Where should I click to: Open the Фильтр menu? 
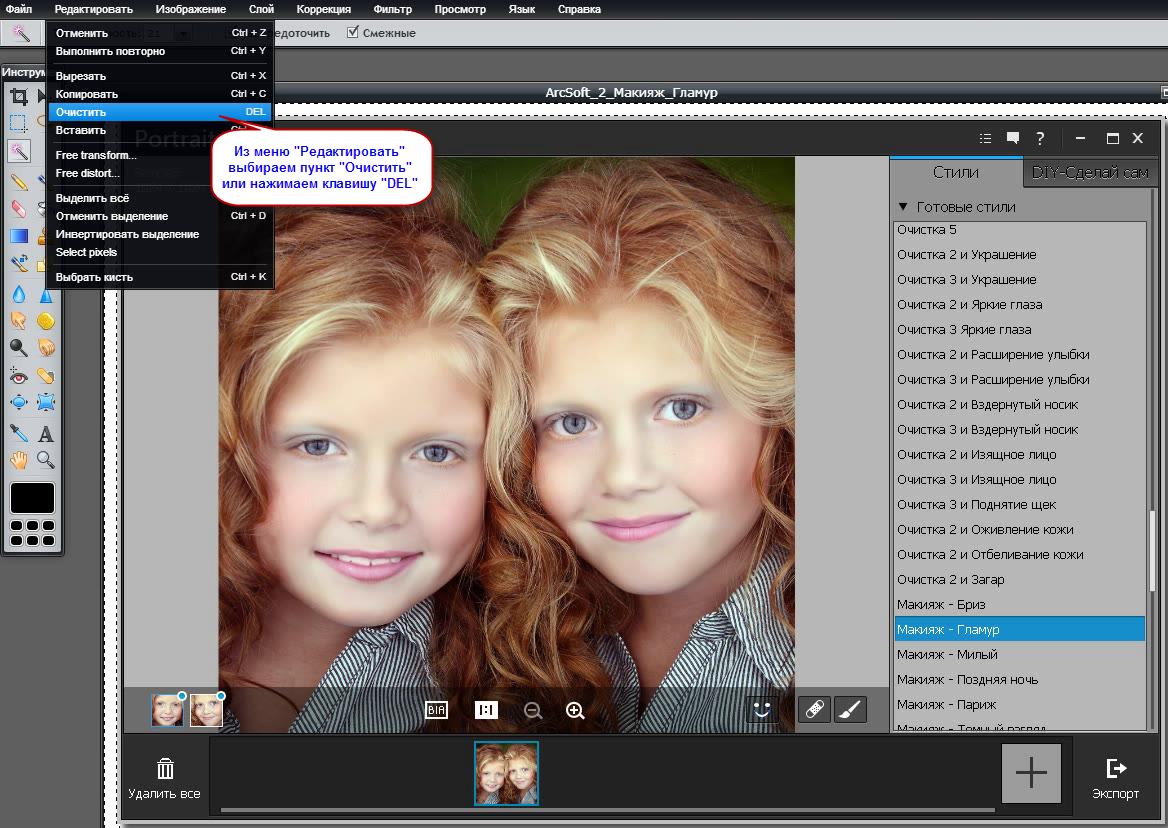tap(393, 9)
